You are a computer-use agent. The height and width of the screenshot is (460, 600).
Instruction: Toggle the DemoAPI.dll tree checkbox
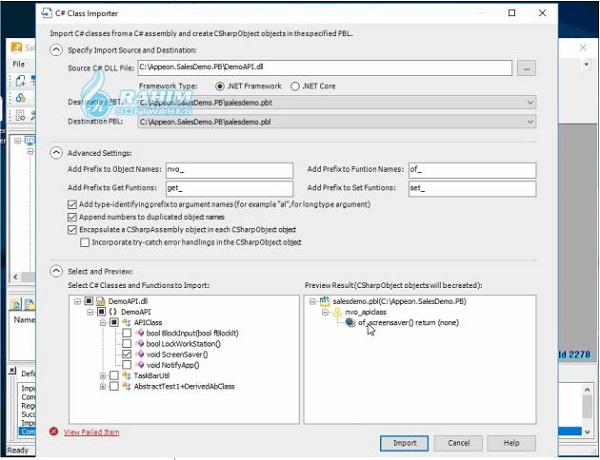tap(88, 301)
